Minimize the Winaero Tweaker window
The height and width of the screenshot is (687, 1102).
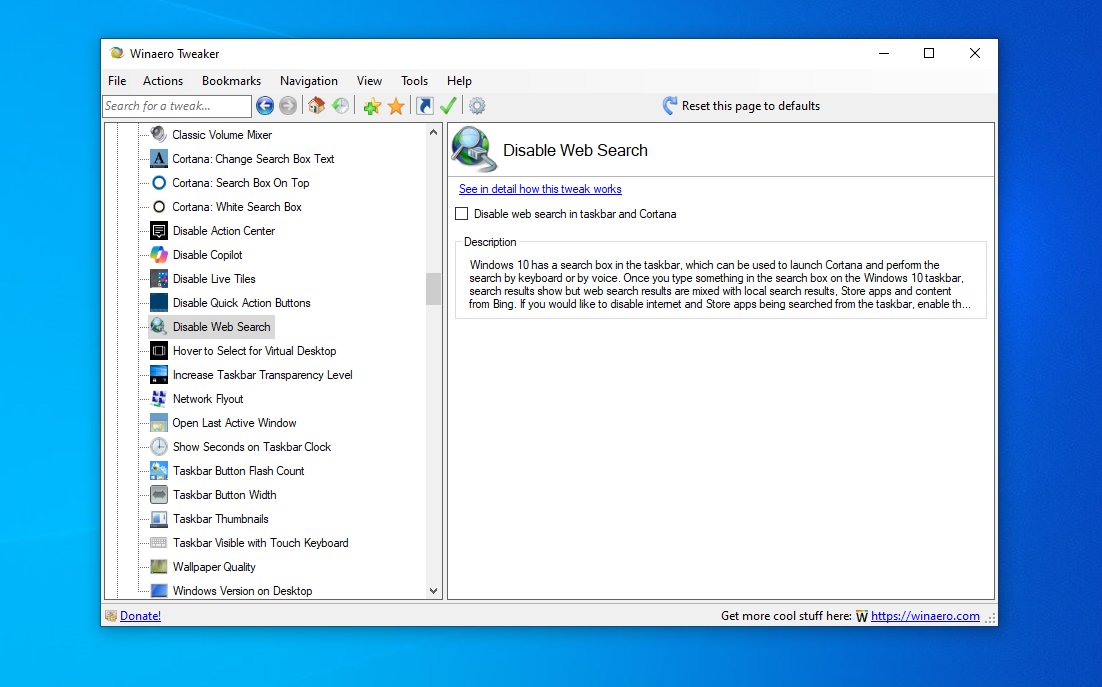click(884, 53)
